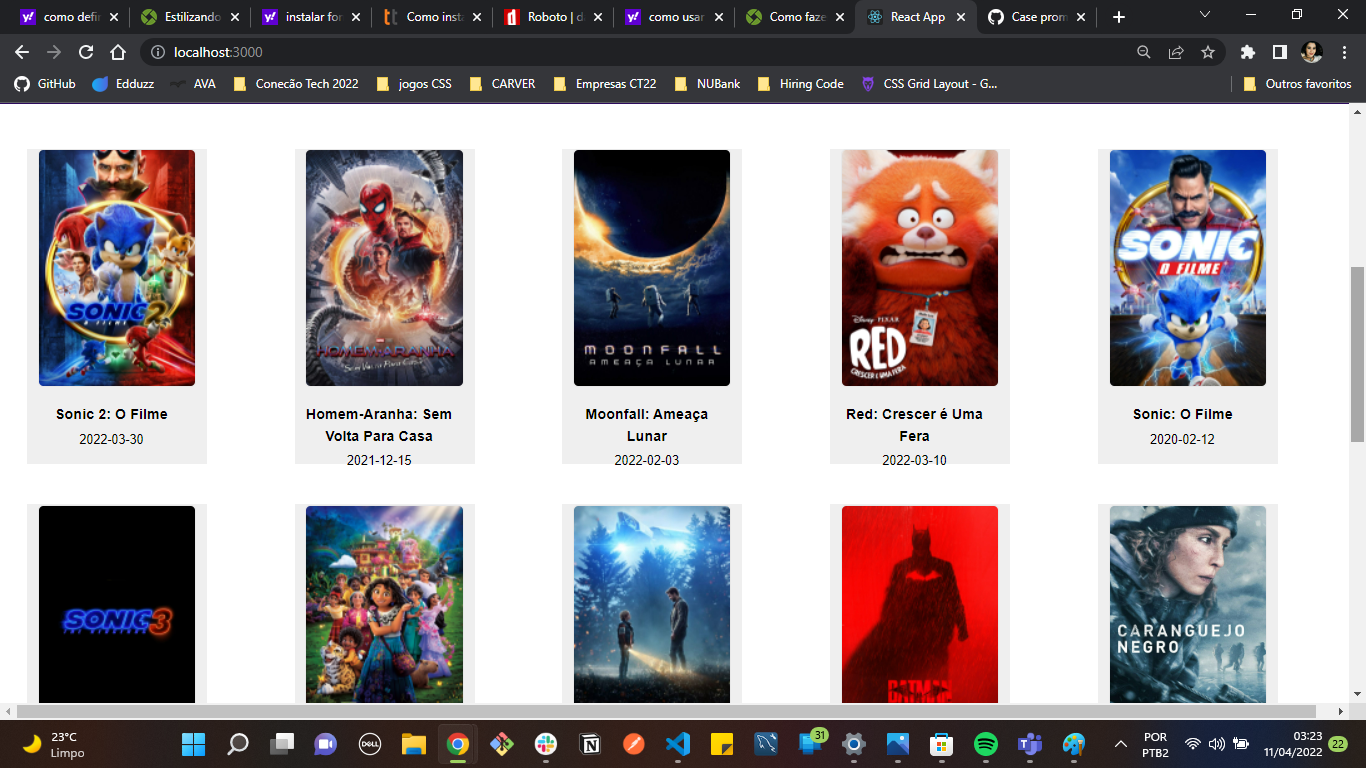
Task: Select the Red: Crescer é Uma Fera poster
Action: click(920, 268)
